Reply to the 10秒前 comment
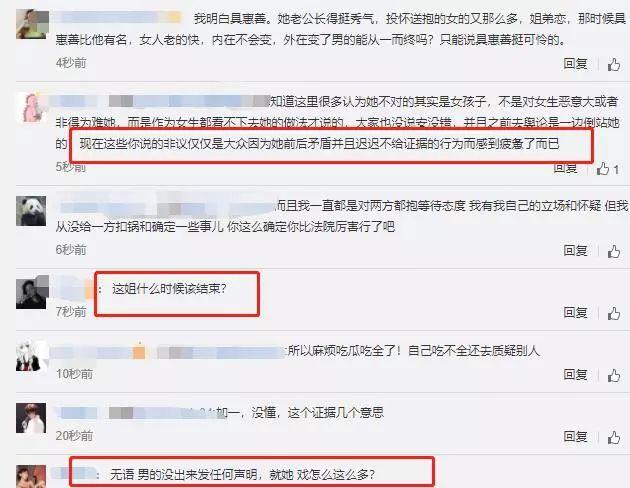The width and height of the screenshot is (630, 488). (575, 375)
